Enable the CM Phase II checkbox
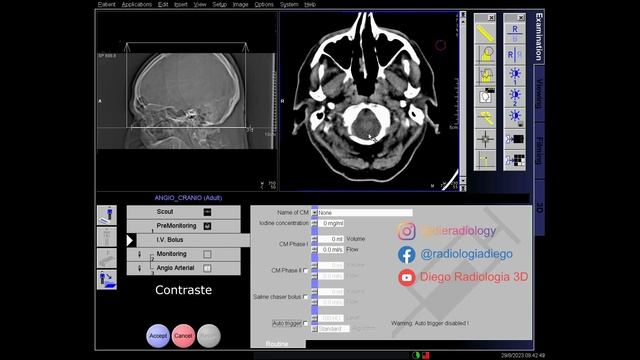 point(305,270)
